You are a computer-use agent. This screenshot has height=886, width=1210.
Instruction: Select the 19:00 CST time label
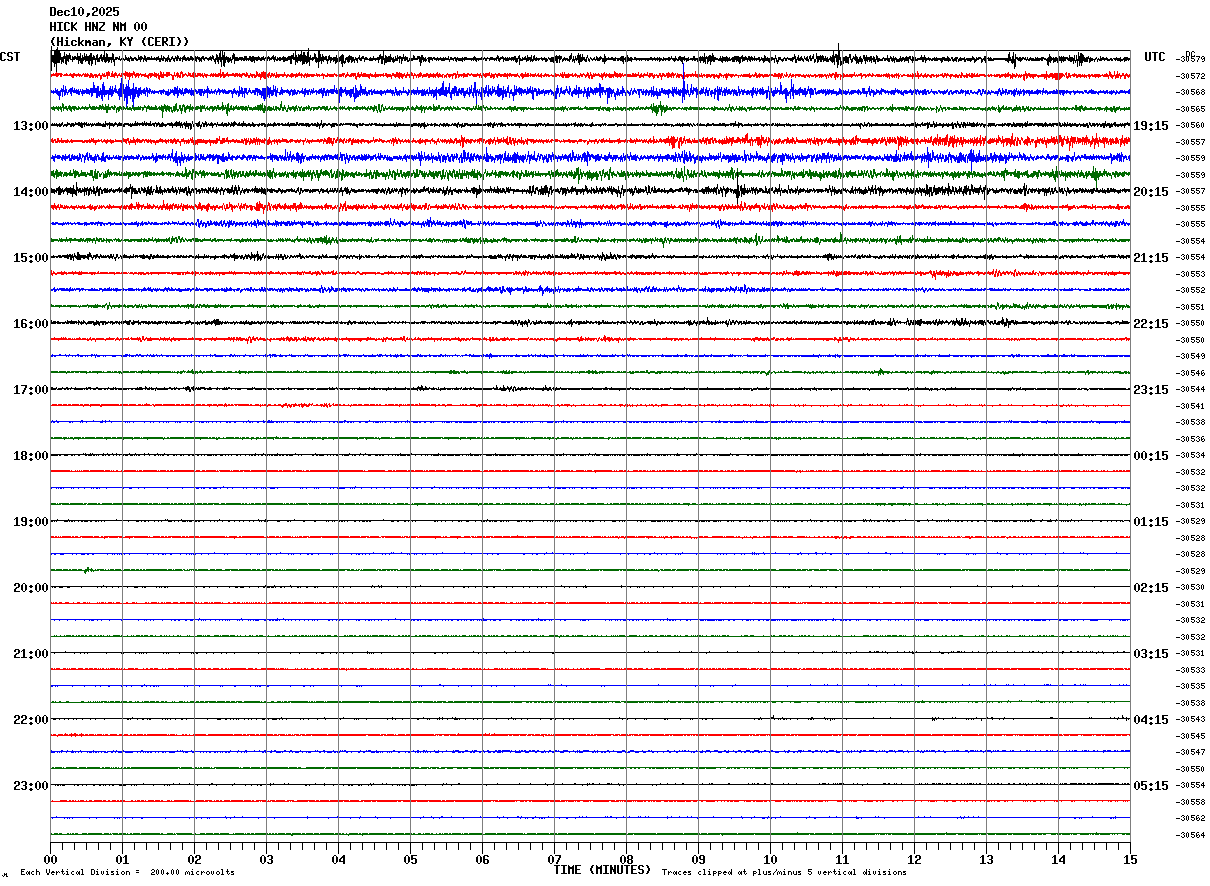point(30,522)
